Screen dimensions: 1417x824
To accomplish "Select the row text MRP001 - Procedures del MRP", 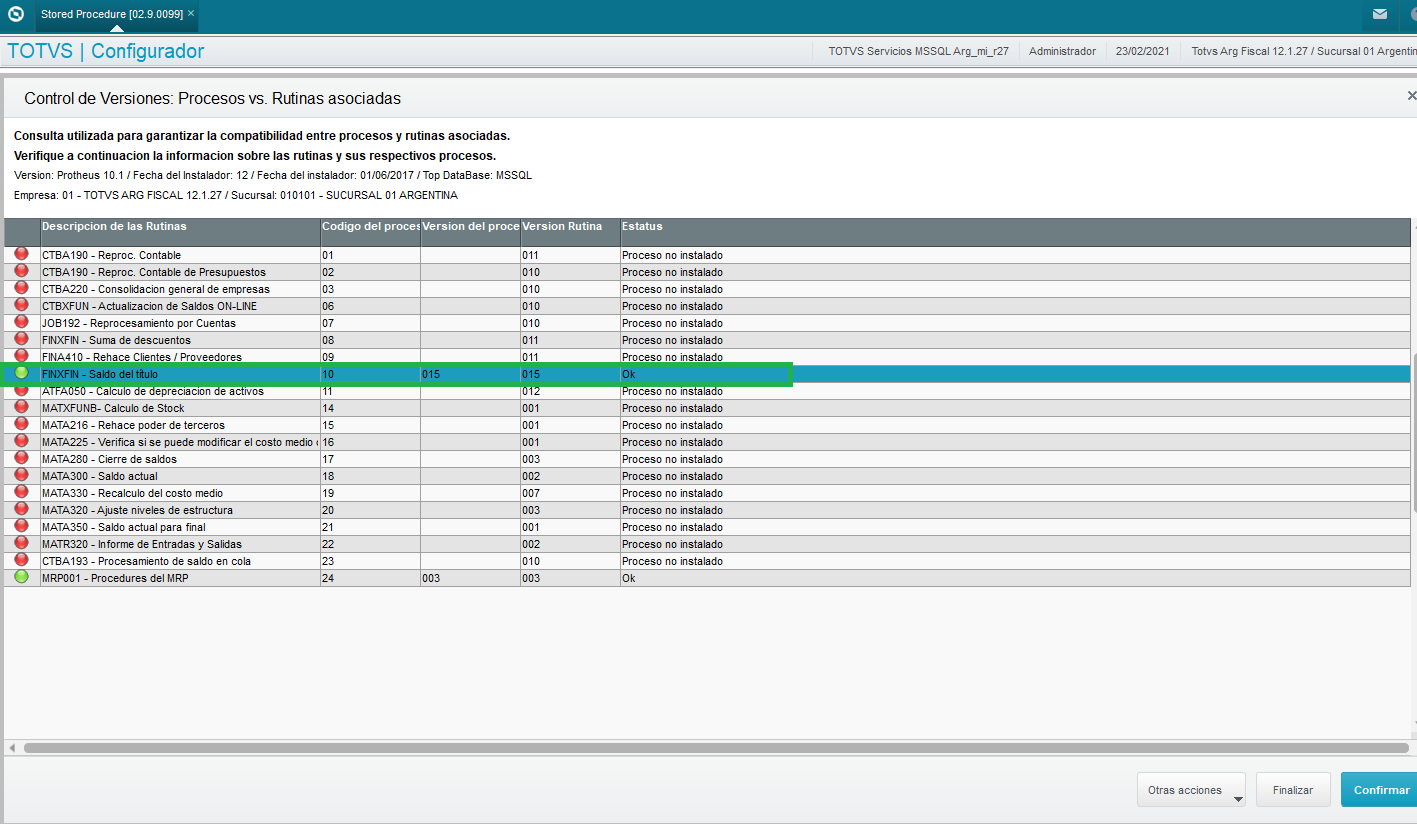I will tap(115, 578).
